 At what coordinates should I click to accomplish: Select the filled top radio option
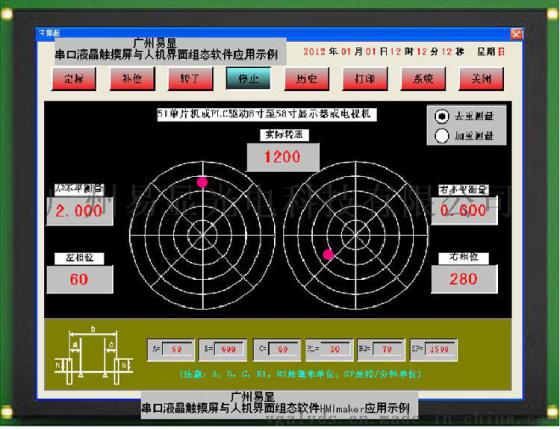tap(442, 116)
